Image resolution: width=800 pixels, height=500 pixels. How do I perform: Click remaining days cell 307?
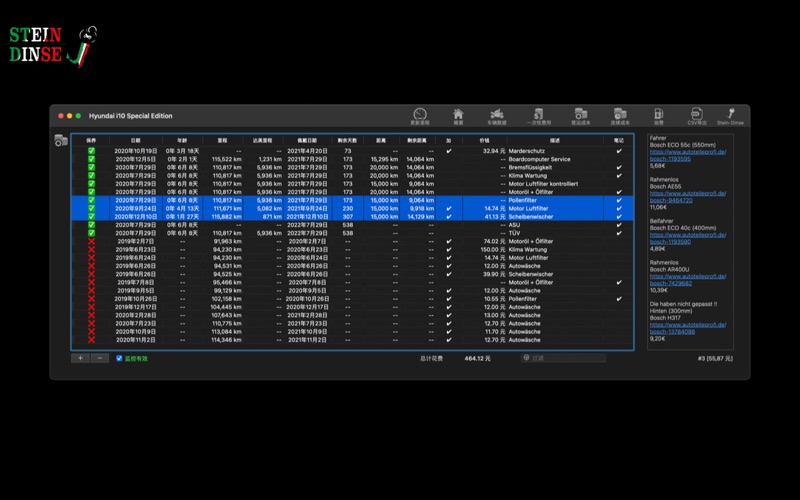[347, 217]
